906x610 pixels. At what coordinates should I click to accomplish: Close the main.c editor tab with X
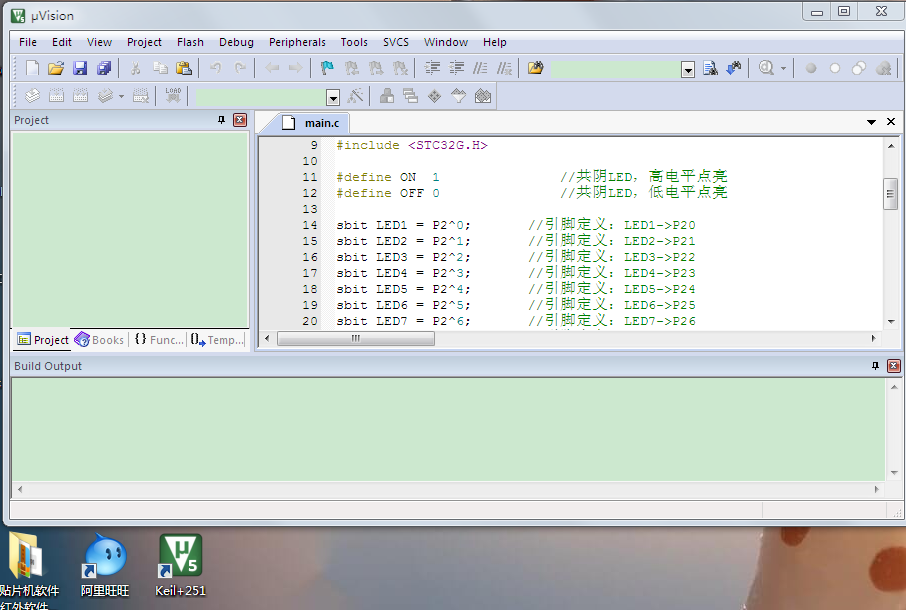[x=891, y=121]
